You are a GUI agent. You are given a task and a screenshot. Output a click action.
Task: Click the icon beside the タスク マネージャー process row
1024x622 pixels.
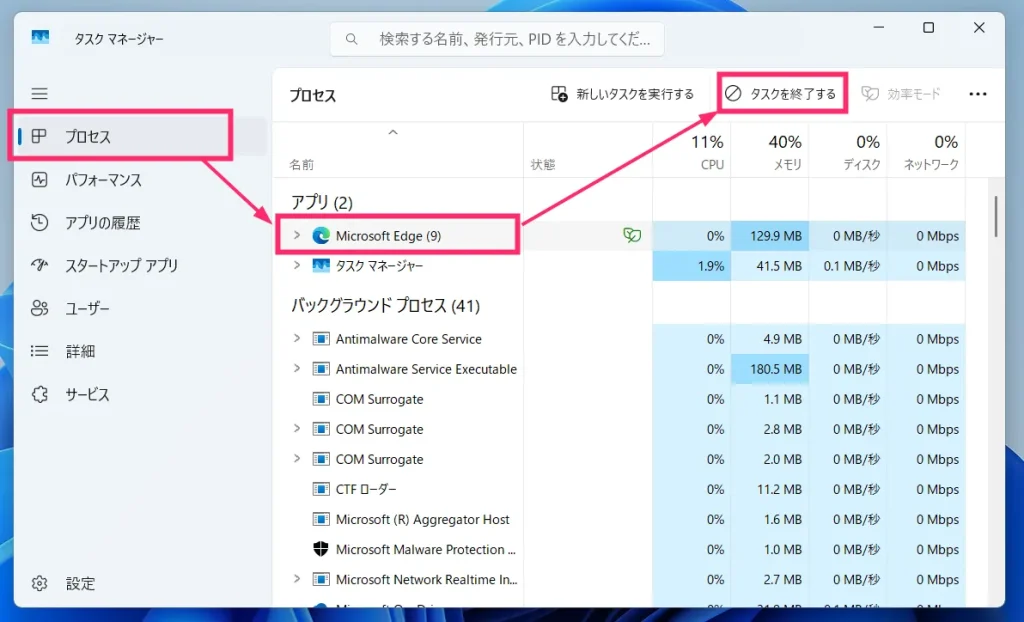pyautogui.click(x=321, y=266)
